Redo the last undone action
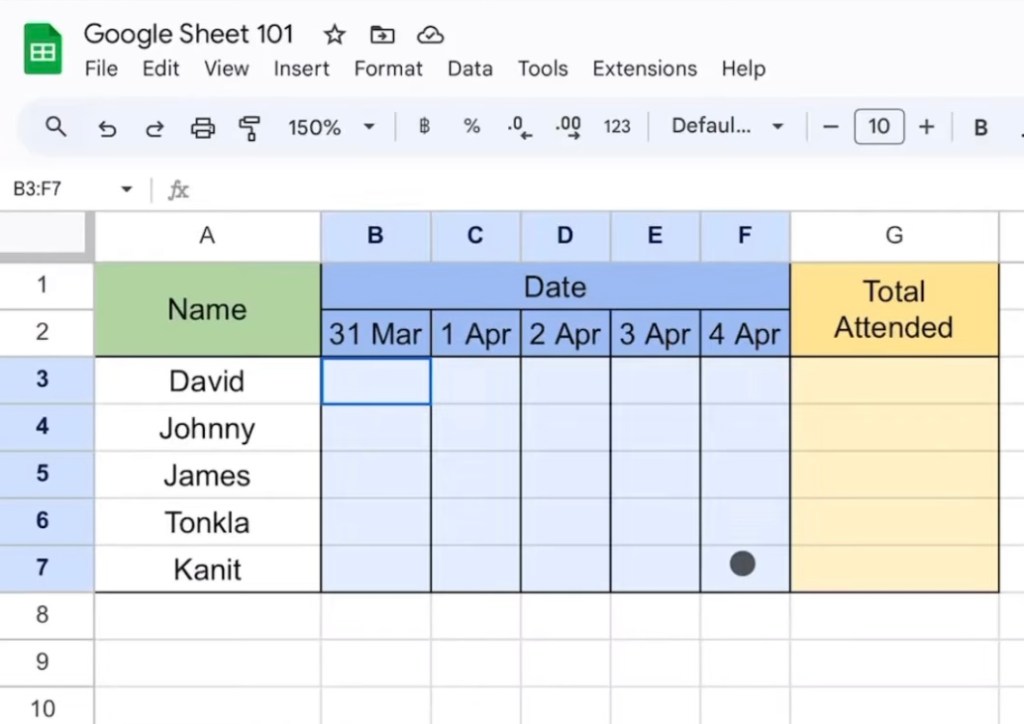This screenshot has width=1024, height=724. pyautogui.click(x=155, y=128)
